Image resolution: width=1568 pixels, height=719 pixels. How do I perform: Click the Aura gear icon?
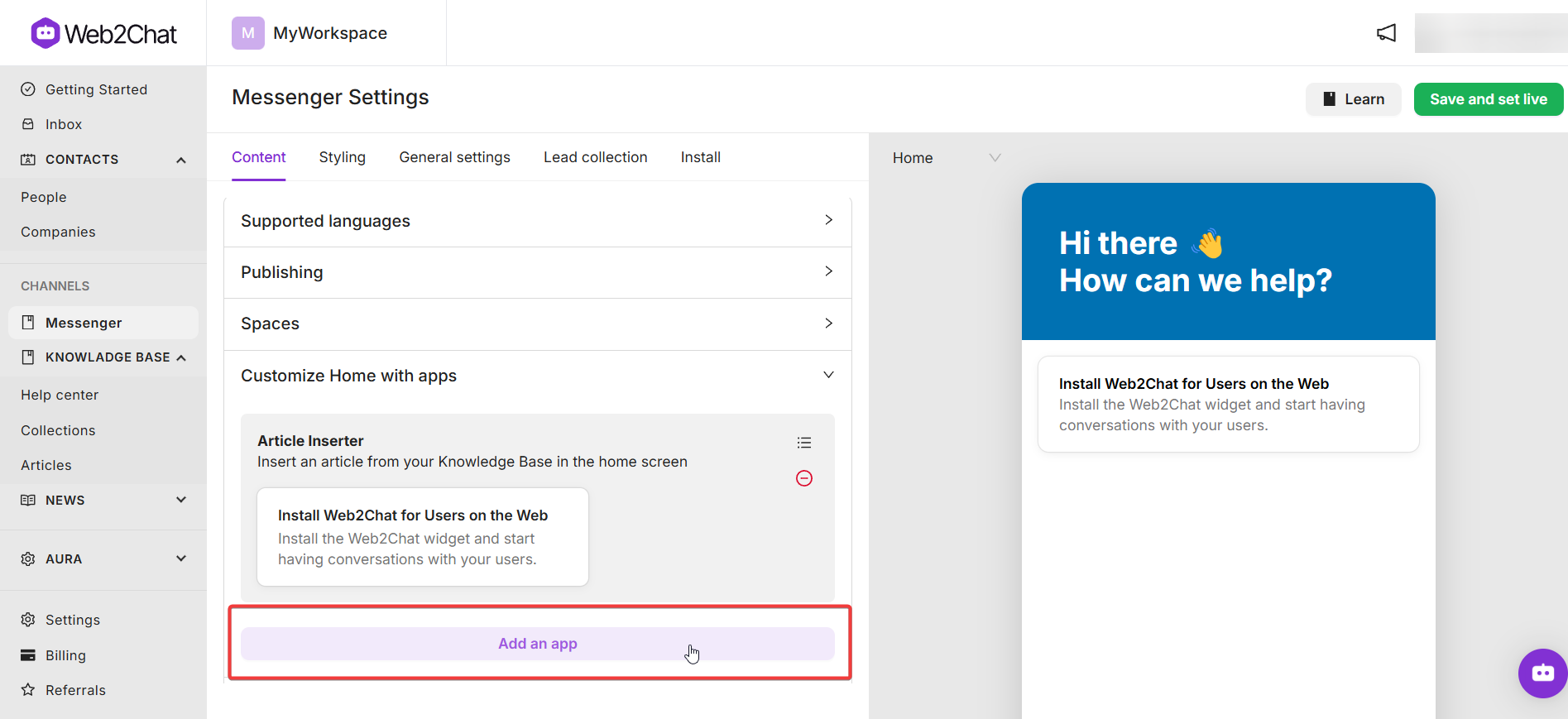pos(28,559)
